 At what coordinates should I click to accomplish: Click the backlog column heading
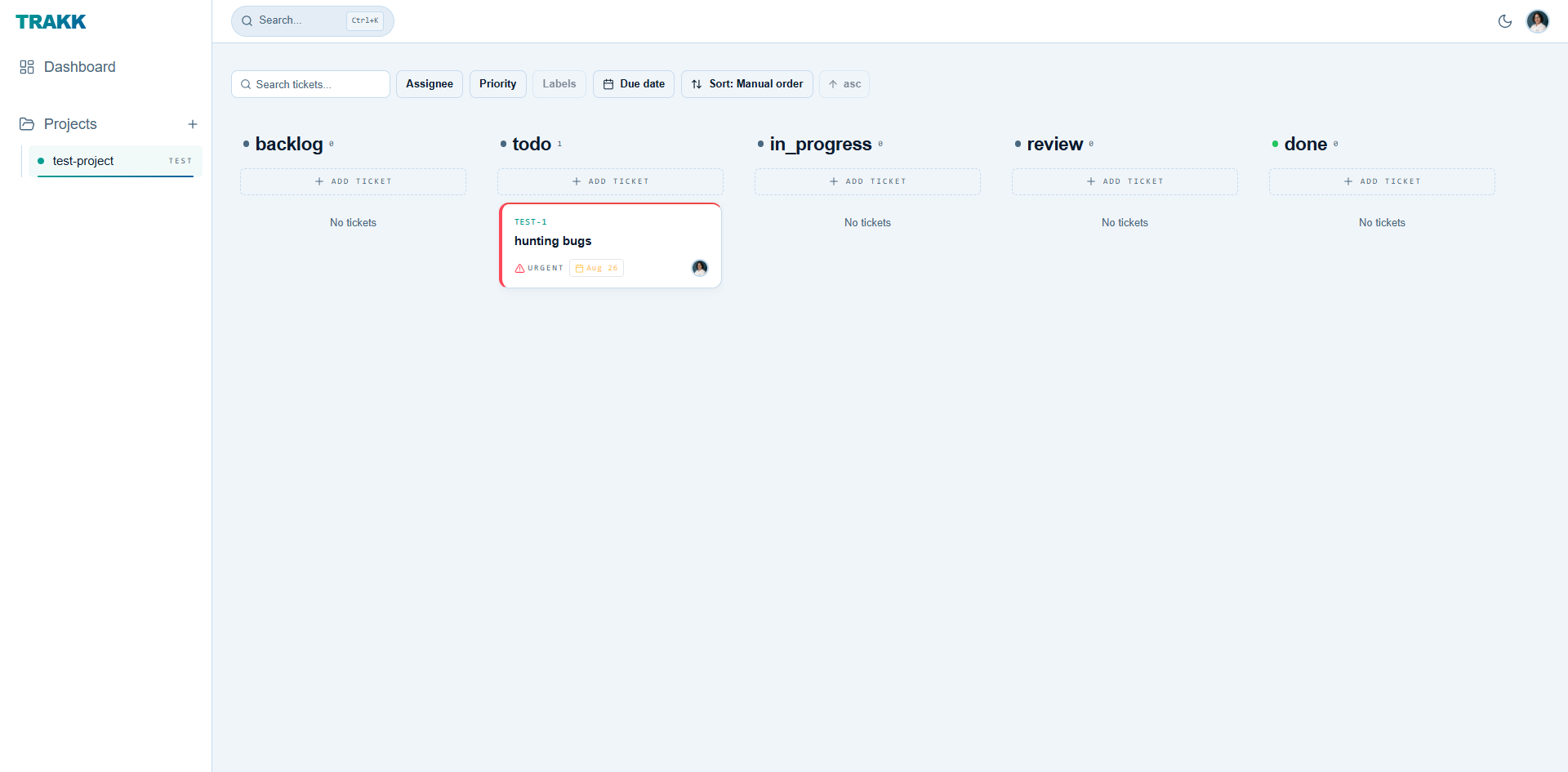coord(289,144)
